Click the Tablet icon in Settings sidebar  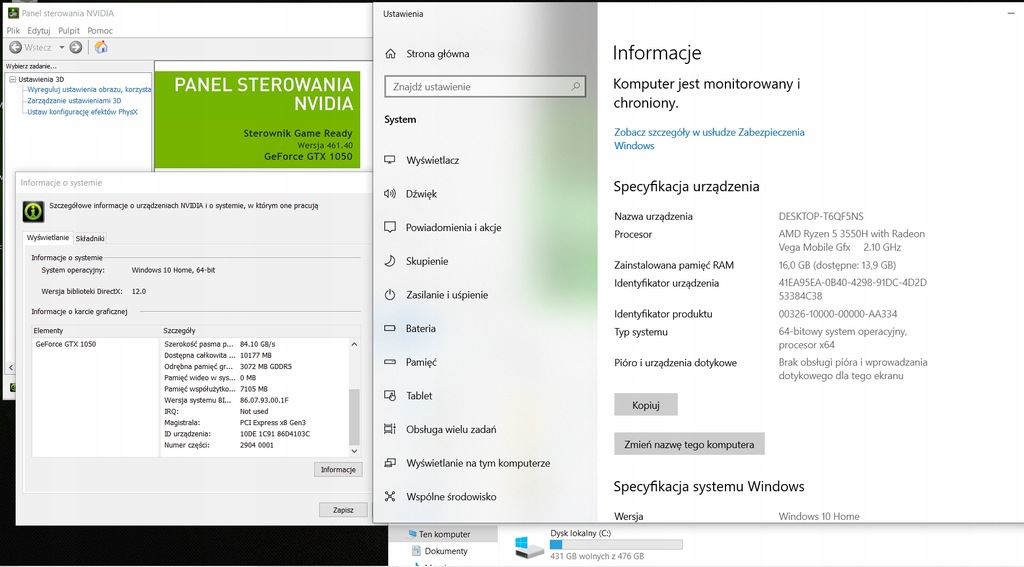390,395
